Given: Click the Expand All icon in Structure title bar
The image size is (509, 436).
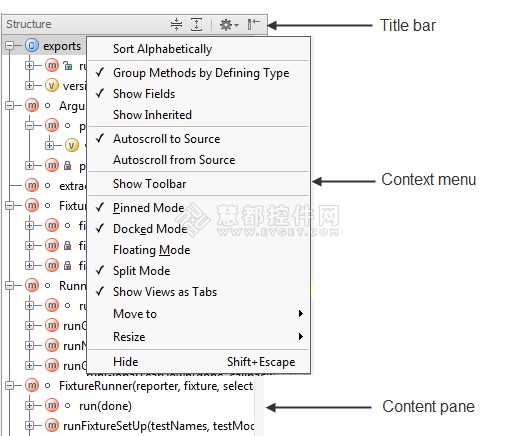Looking at the screenshot, I should click(x=196, y=25).
